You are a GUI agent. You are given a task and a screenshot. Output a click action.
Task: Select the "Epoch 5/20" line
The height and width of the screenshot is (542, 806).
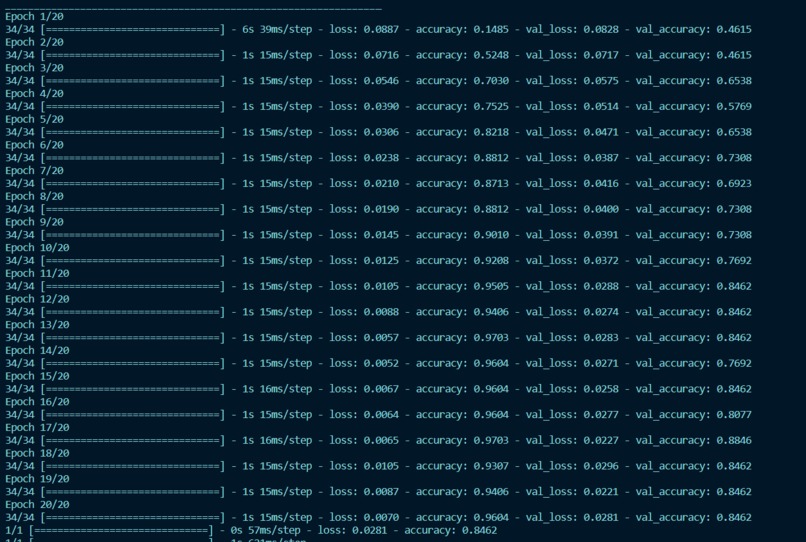pos(34,119)
